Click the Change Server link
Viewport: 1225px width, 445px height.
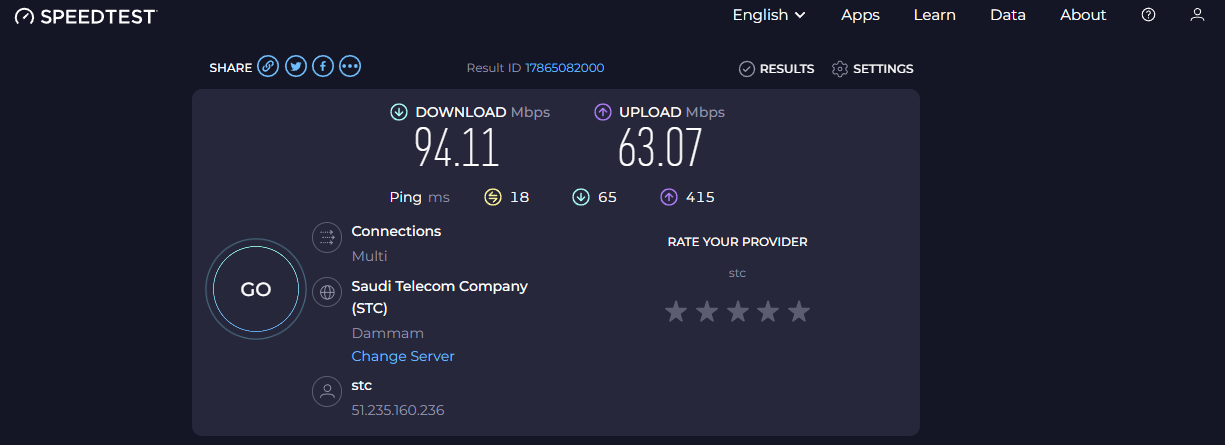pos(403,357)
